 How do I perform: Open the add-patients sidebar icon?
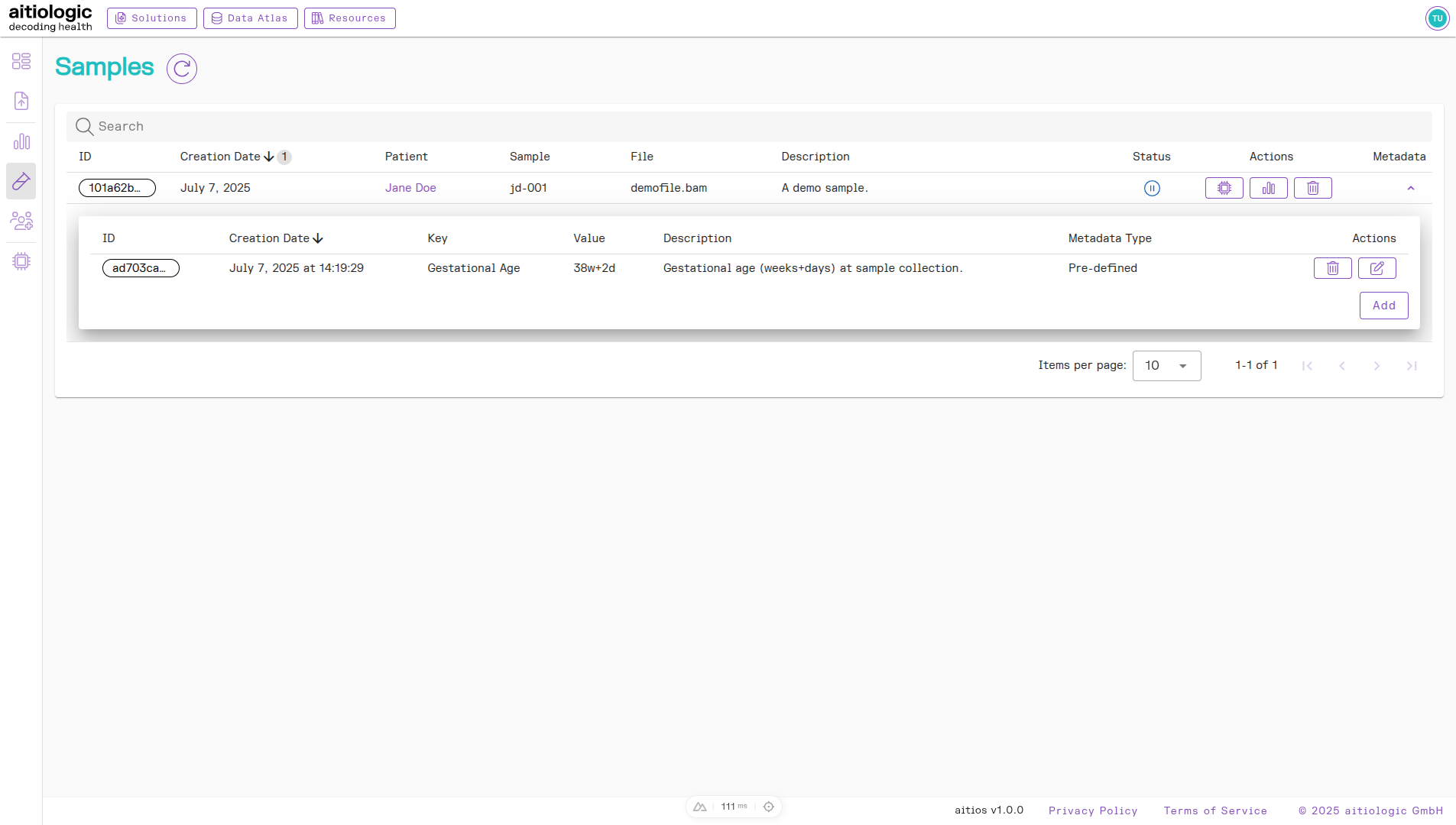tap(21, 221)
